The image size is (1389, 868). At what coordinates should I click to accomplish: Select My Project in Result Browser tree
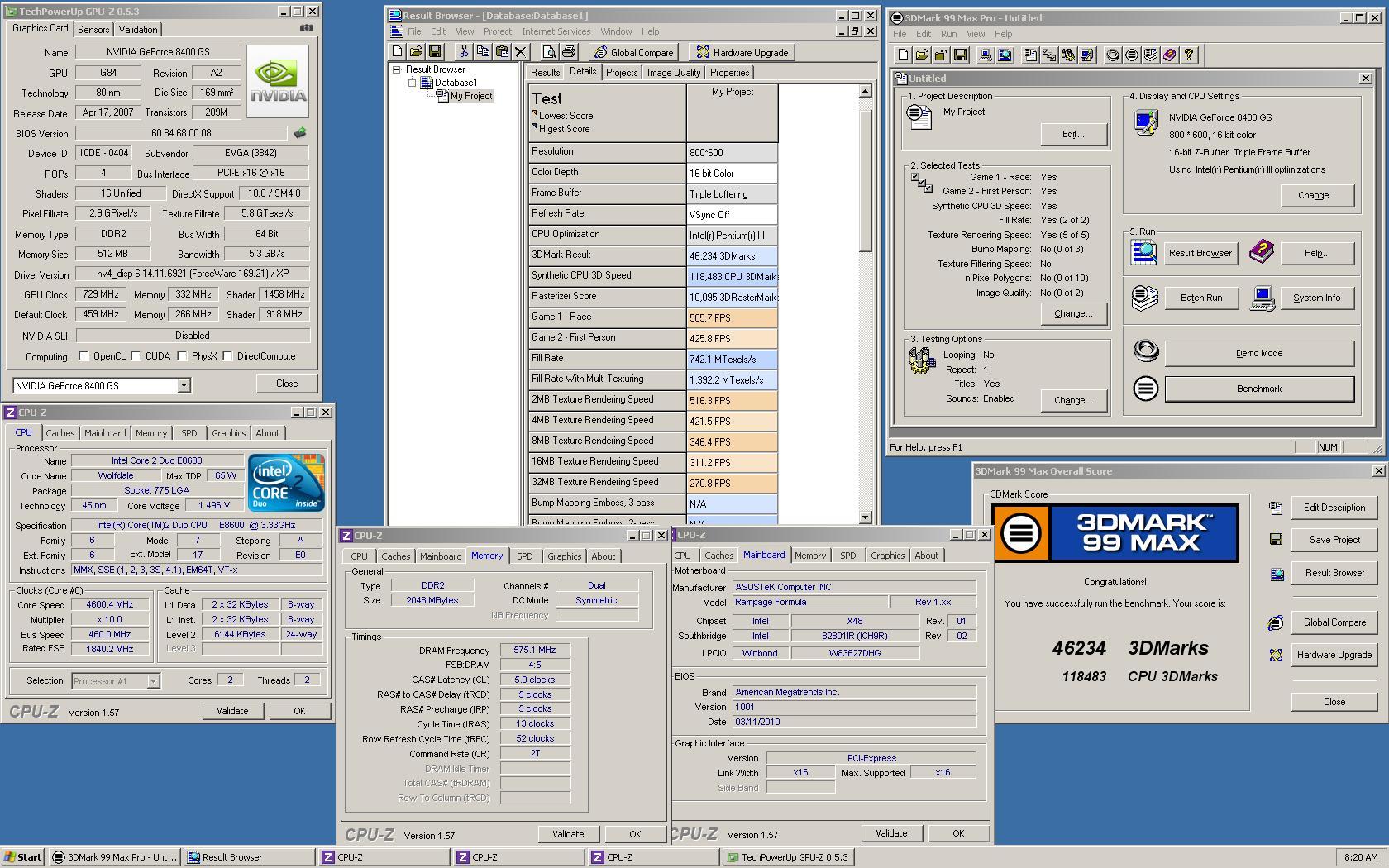(470, 96)
